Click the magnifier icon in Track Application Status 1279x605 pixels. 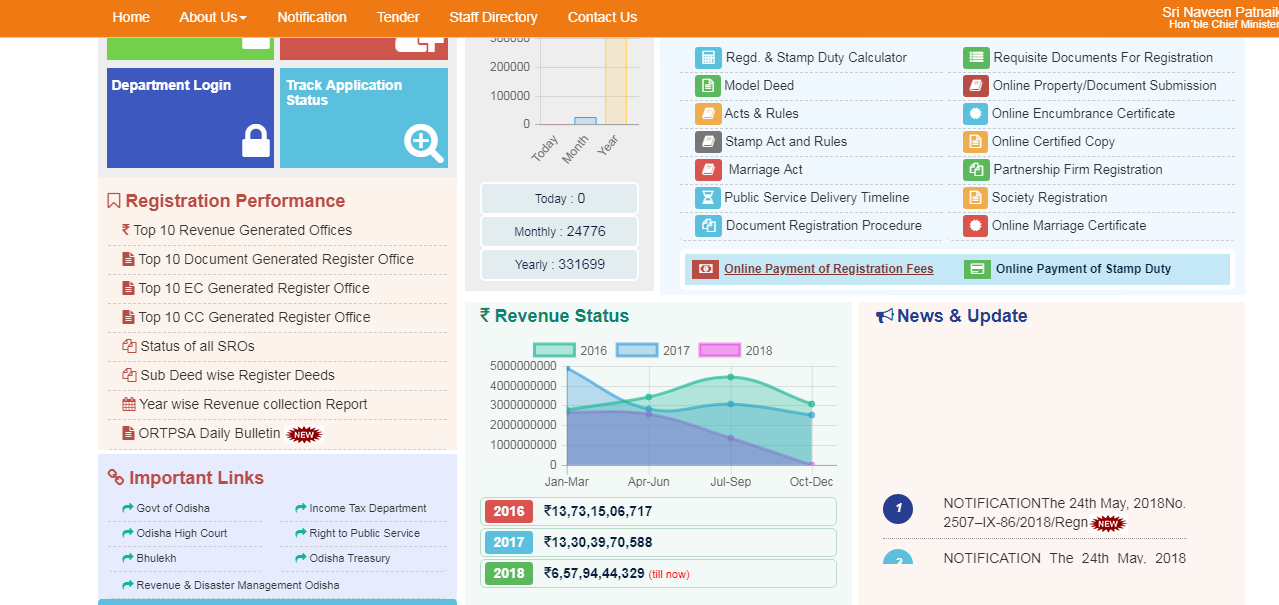[423, 143]
